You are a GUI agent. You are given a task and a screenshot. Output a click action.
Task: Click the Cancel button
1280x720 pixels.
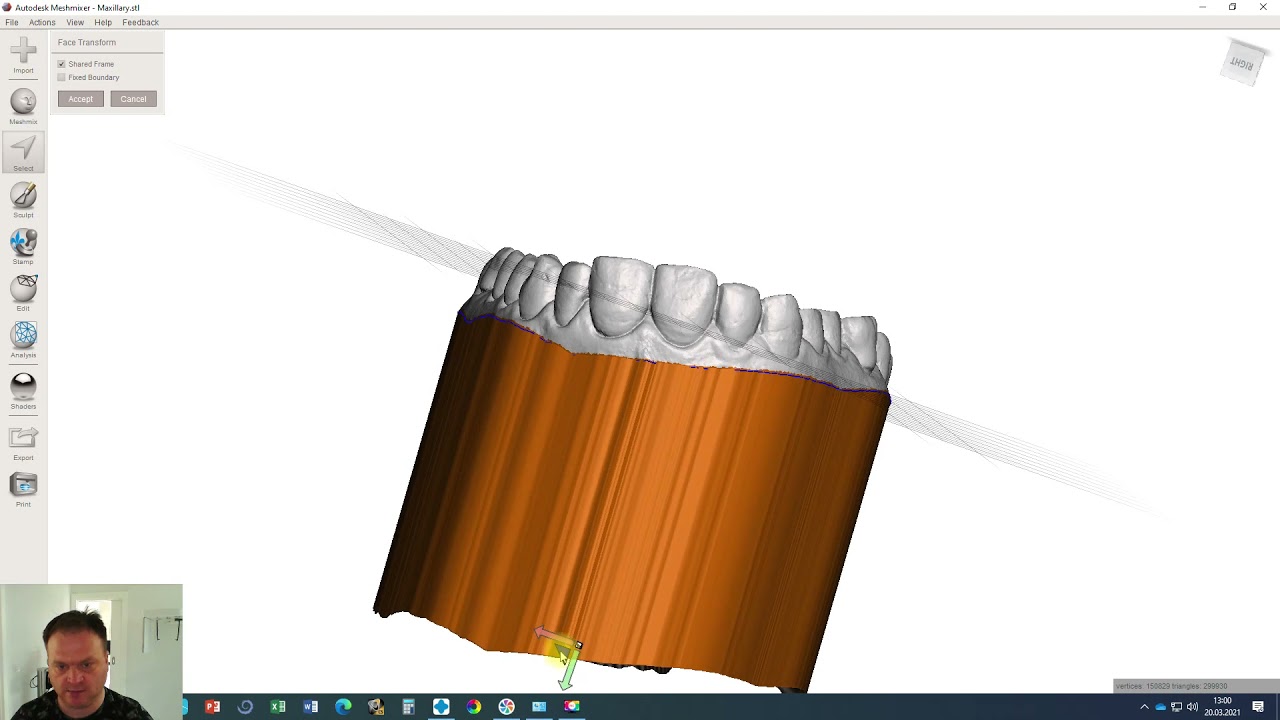[133, 99]
